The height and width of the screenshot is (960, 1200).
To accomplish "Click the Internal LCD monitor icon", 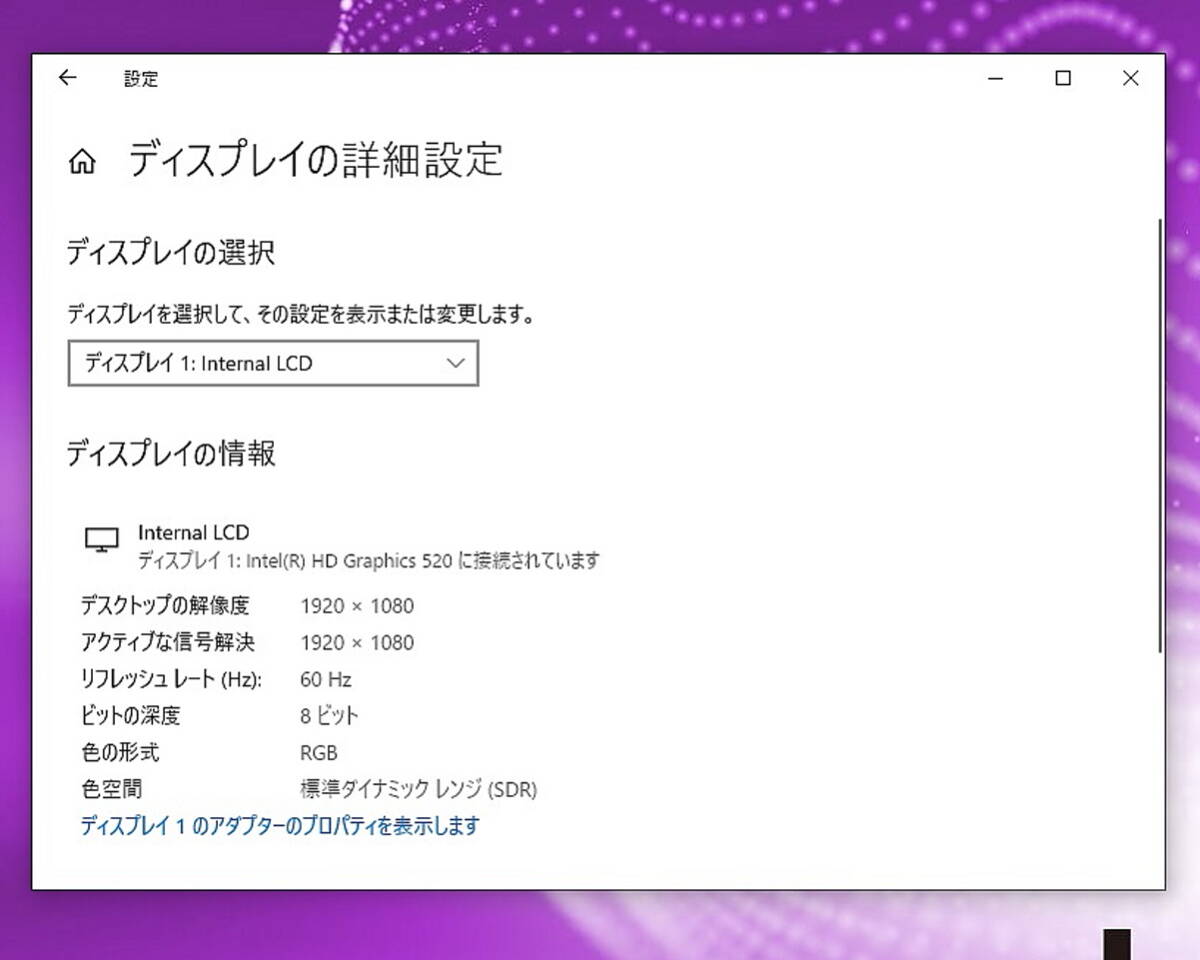I will (x=102, y=540).
